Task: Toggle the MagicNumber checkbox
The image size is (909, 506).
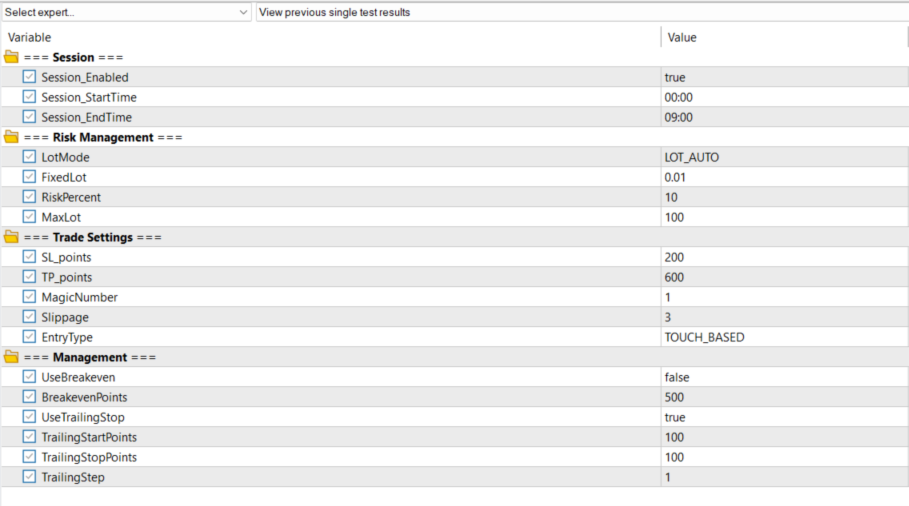Action: click(29, 297)
